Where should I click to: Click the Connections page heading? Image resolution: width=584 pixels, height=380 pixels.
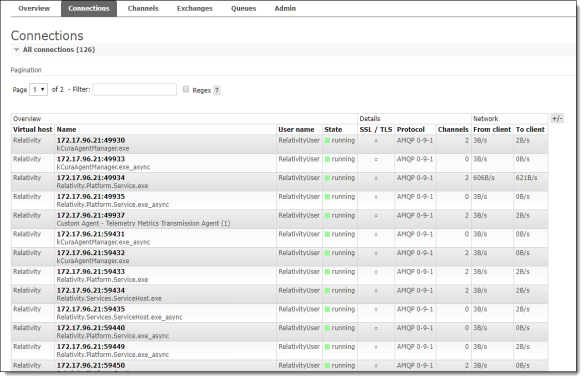47,35
